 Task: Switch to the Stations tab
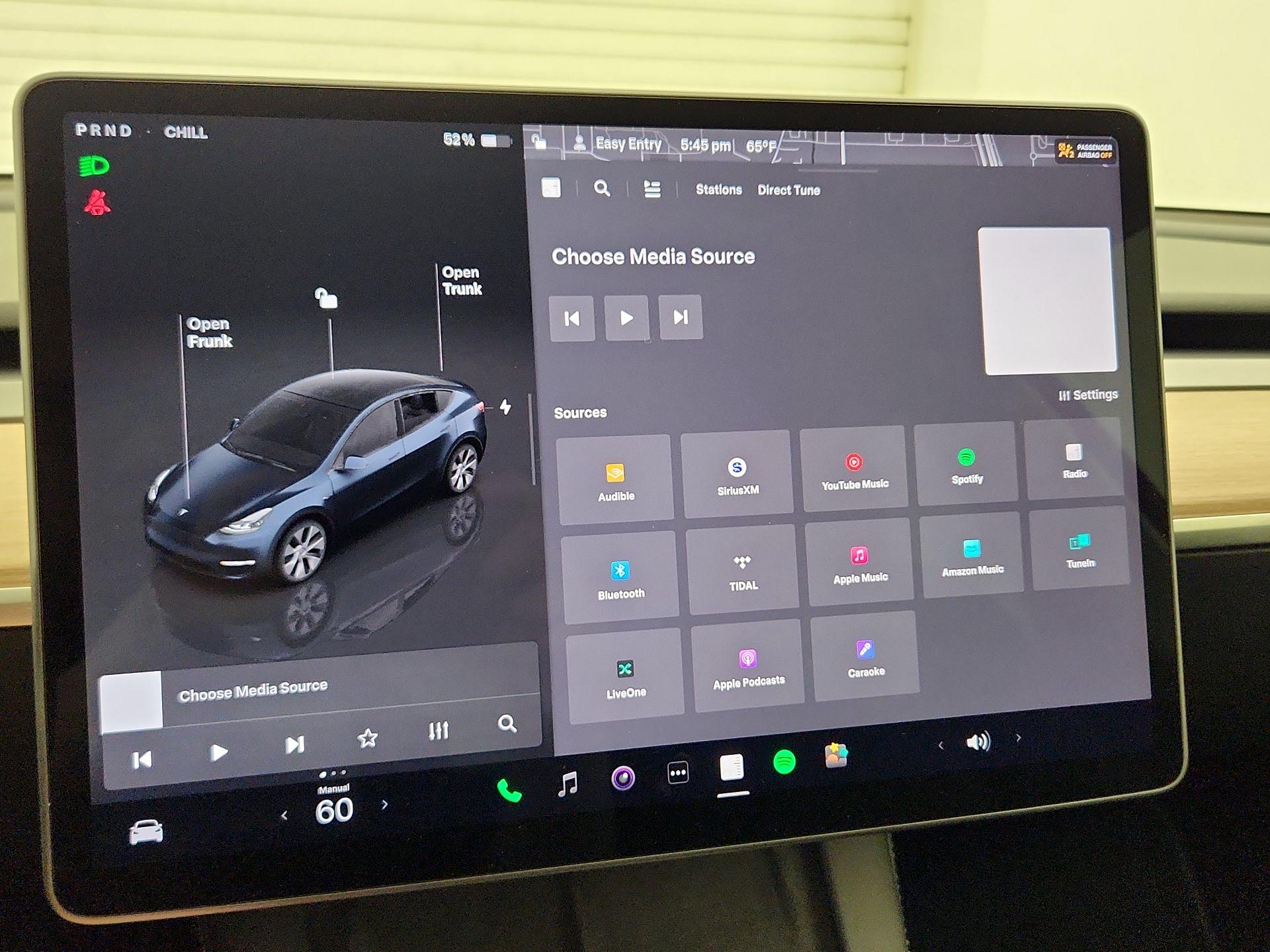[718, 190]
